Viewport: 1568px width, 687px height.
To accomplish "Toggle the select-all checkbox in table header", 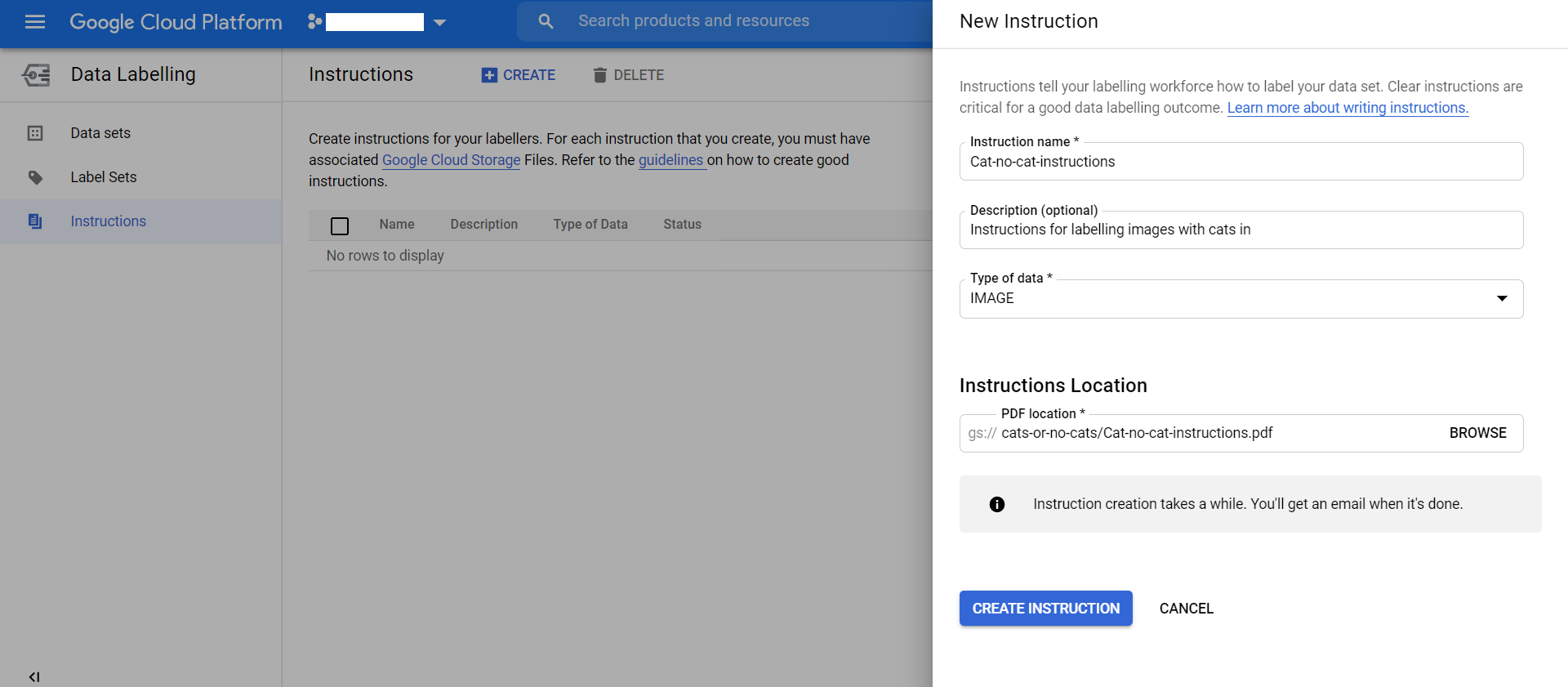I will tap(340, 225).
